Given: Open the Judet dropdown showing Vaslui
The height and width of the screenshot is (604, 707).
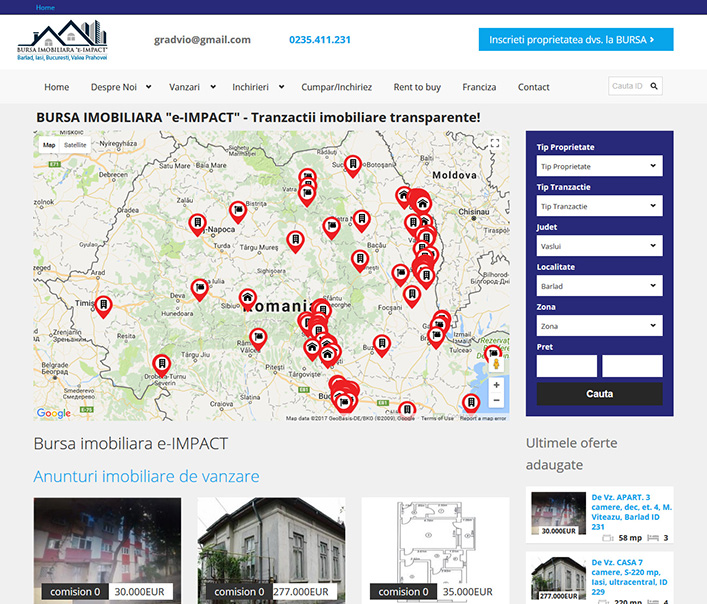Looking at the screenshot, I should click(x=599, y=246).
